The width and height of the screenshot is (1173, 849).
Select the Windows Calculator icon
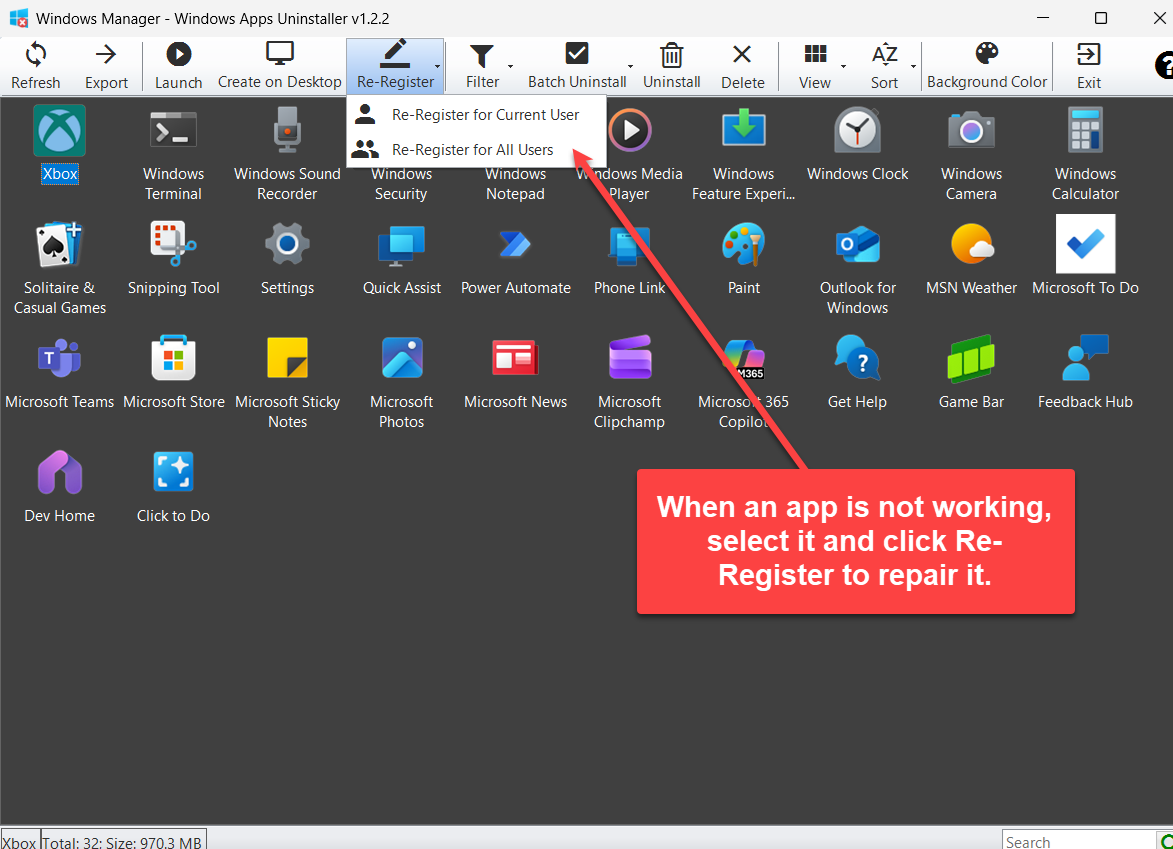point(1085,131)
